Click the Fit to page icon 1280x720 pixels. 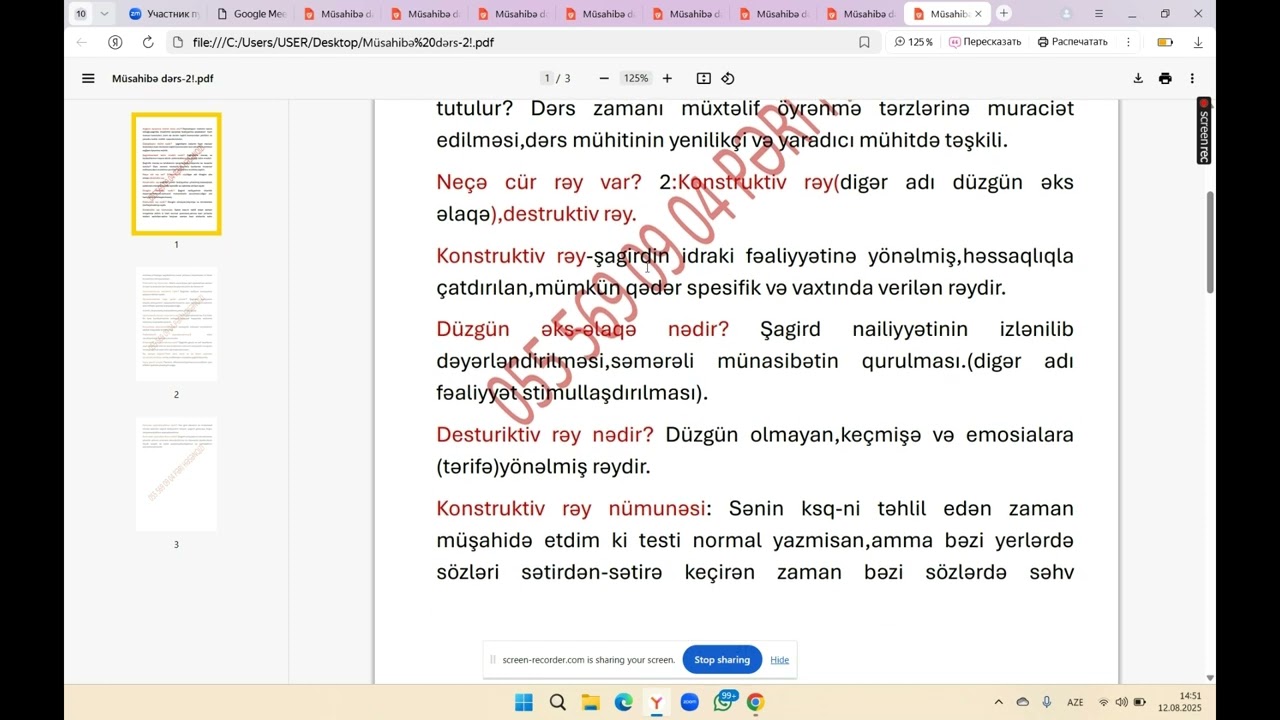tap(704, 78)
